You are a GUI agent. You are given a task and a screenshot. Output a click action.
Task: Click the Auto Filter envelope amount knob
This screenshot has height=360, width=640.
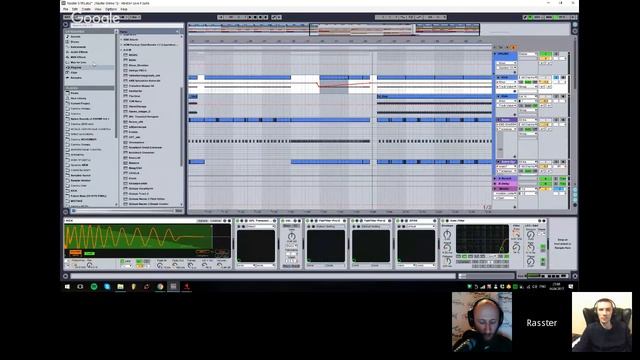[x=447, y=235]
